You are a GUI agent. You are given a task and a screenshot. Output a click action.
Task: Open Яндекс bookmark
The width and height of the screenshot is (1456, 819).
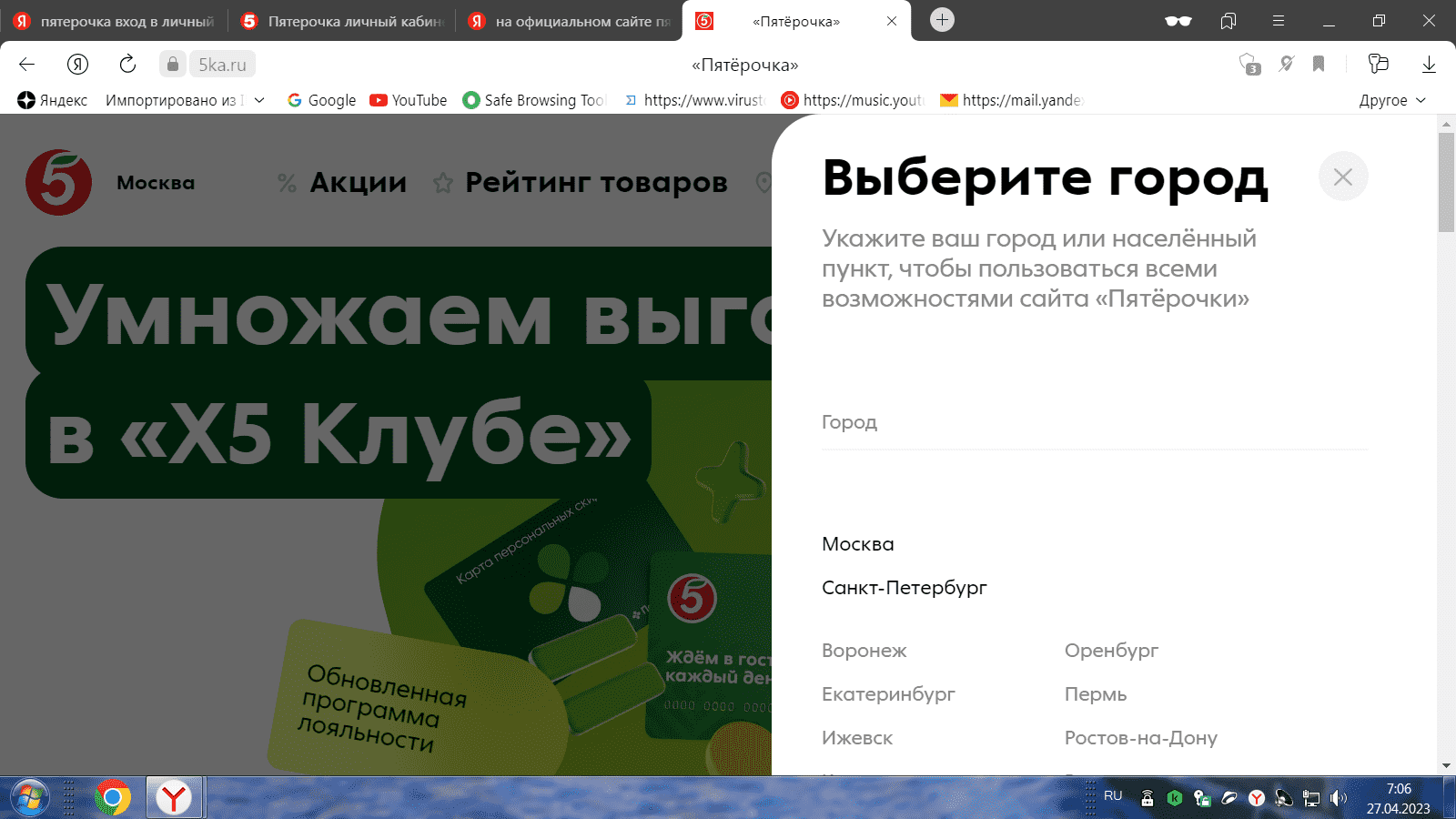pos(53,100)
